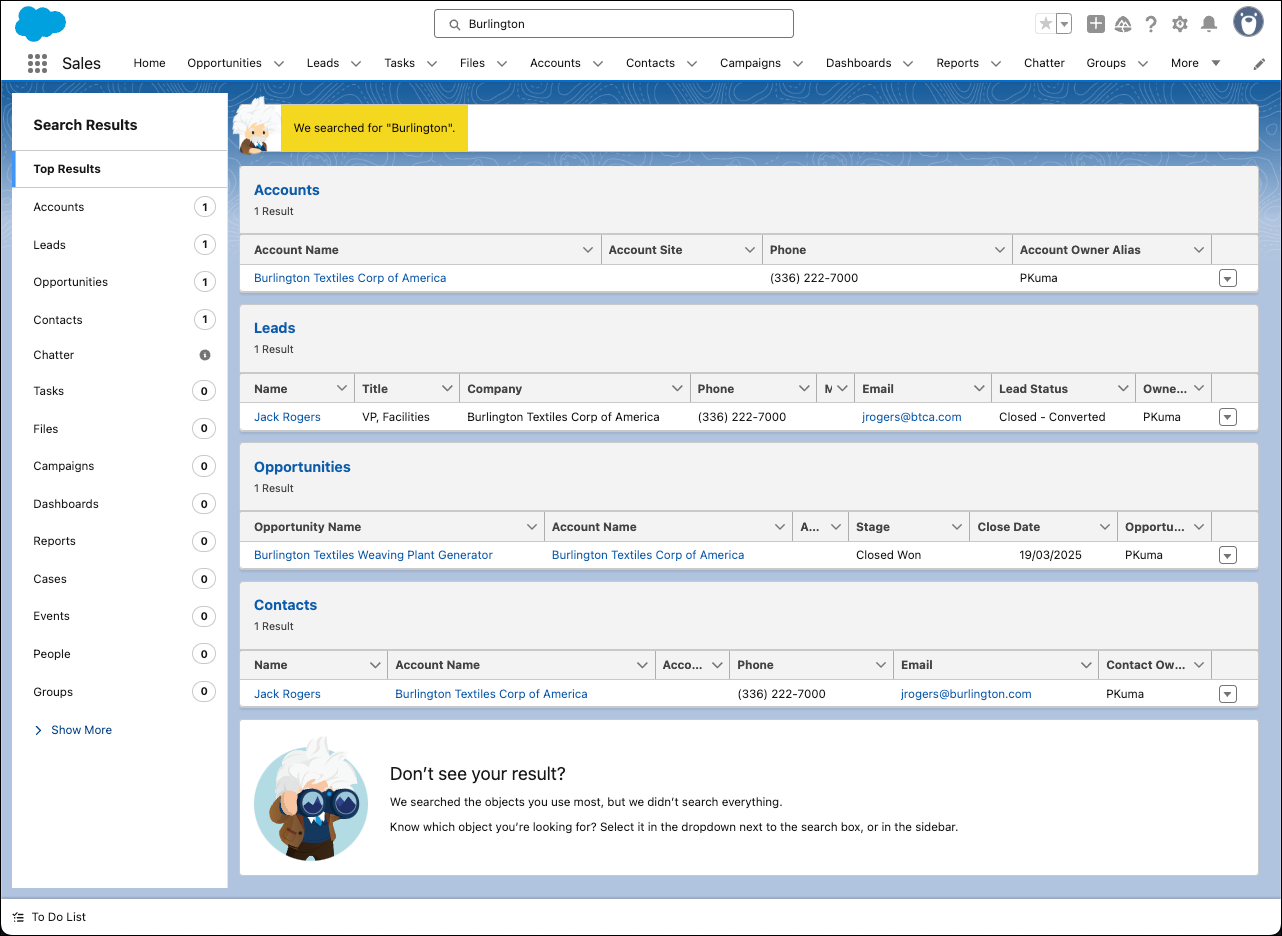Filter results by Leads in sidebar
This screenshot has height=936, width=1282.
point(121,245)
